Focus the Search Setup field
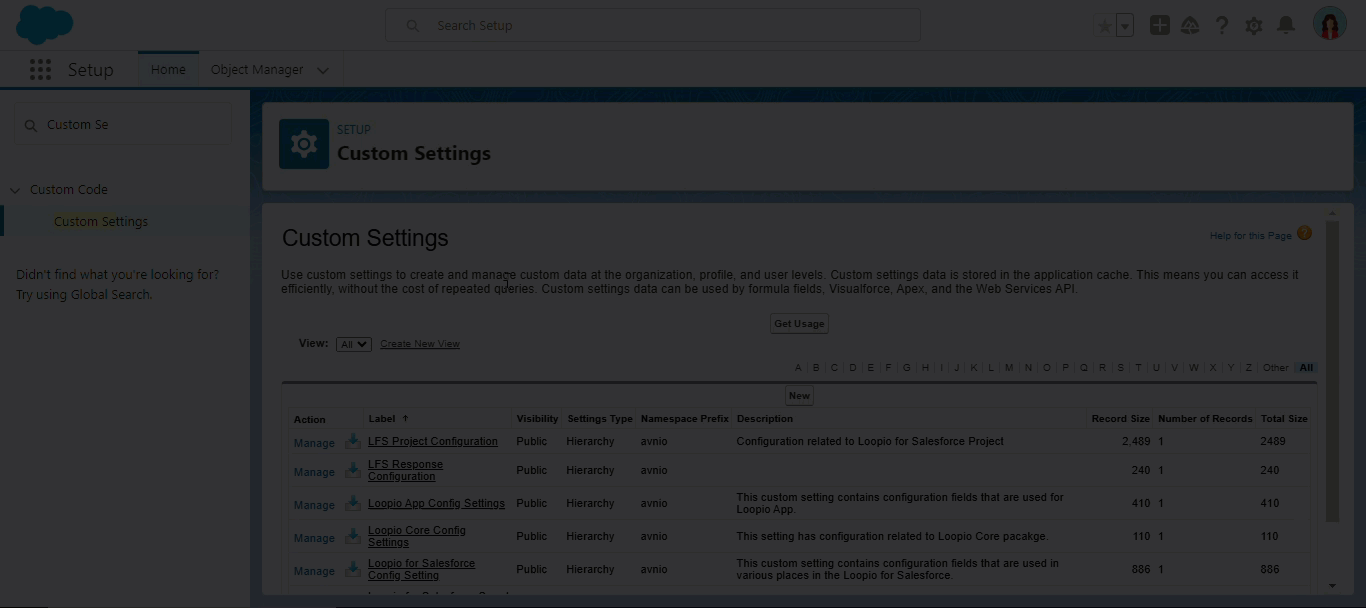This screenshot has width=1366, height=608. (653, 26)
